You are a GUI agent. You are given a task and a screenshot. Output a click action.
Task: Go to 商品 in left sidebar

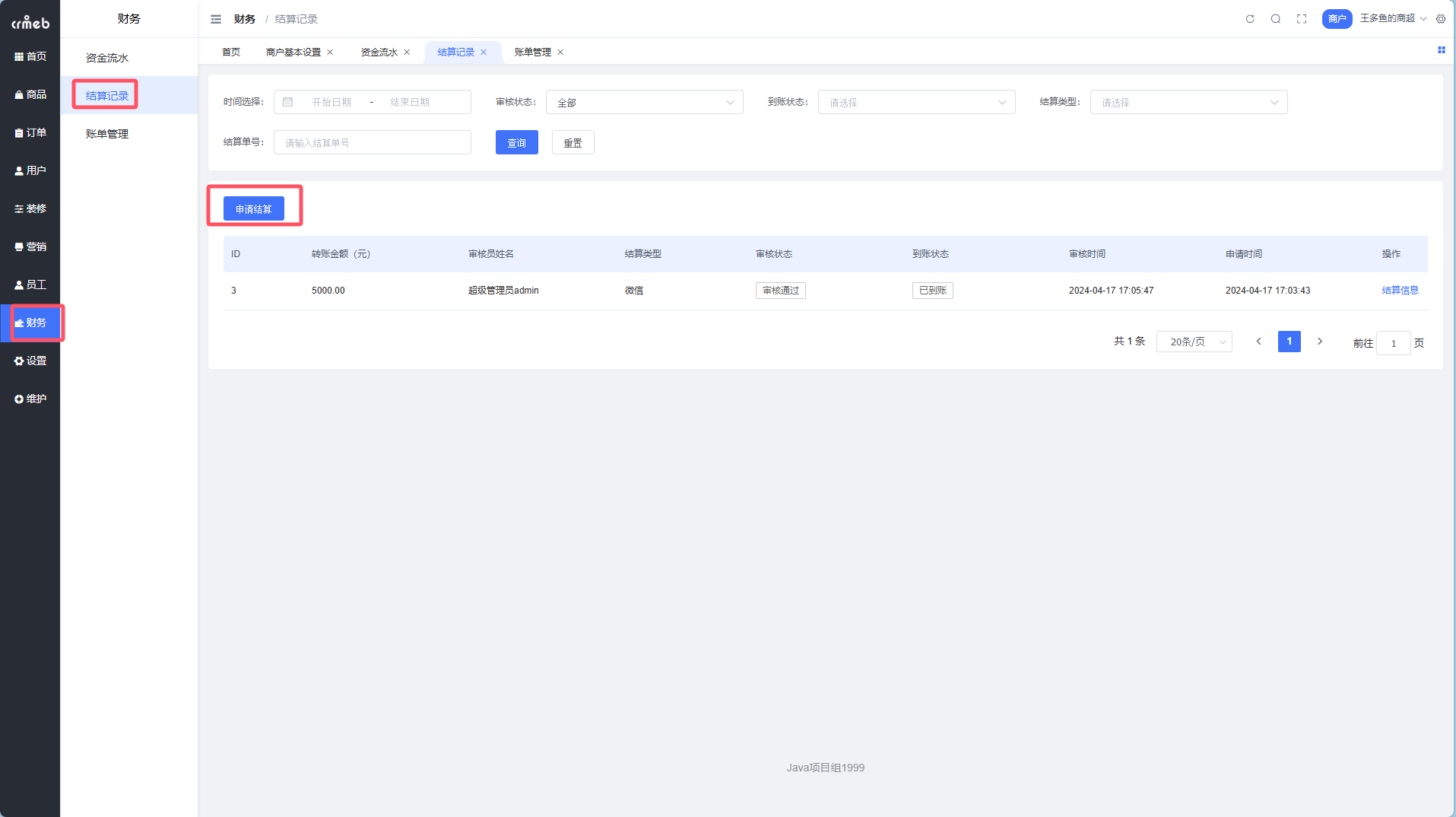(30, 94)
